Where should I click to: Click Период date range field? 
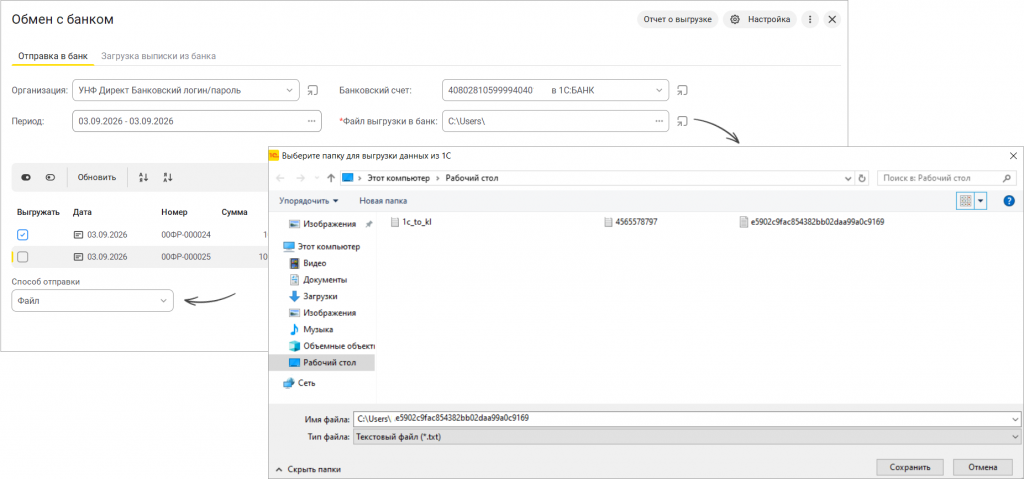tap(197, 121)
